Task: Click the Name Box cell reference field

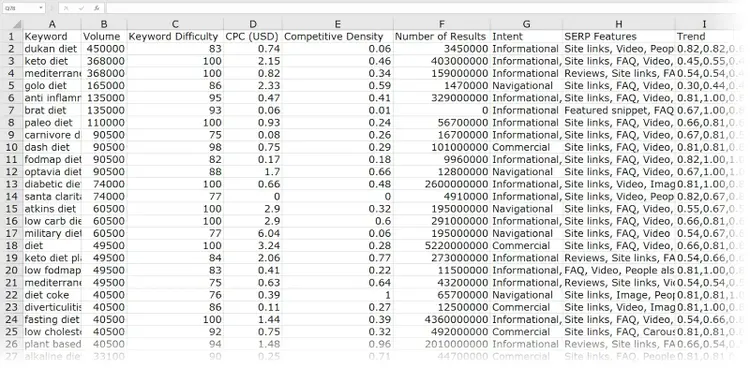Action: click(19, 8)
